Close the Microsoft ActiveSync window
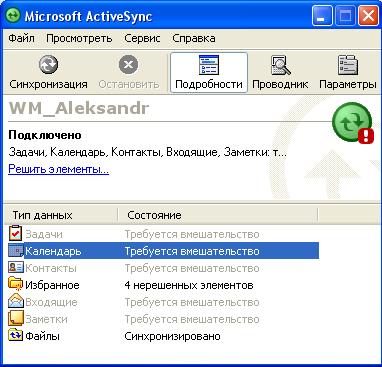382x367 pixels. (x=368, y=16)
